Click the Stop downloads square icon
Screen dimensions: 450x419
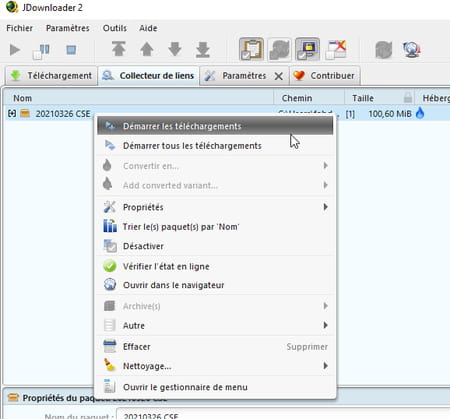pos(71,50)
